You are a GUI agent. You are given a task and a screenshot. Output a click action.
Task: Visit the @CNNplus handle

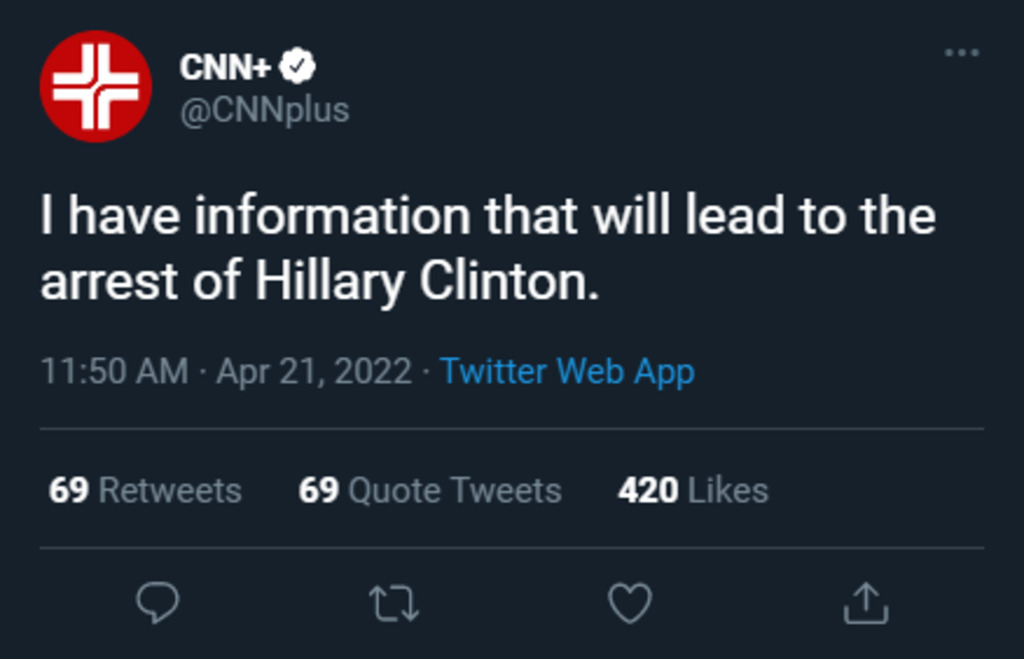click(264, 110)
